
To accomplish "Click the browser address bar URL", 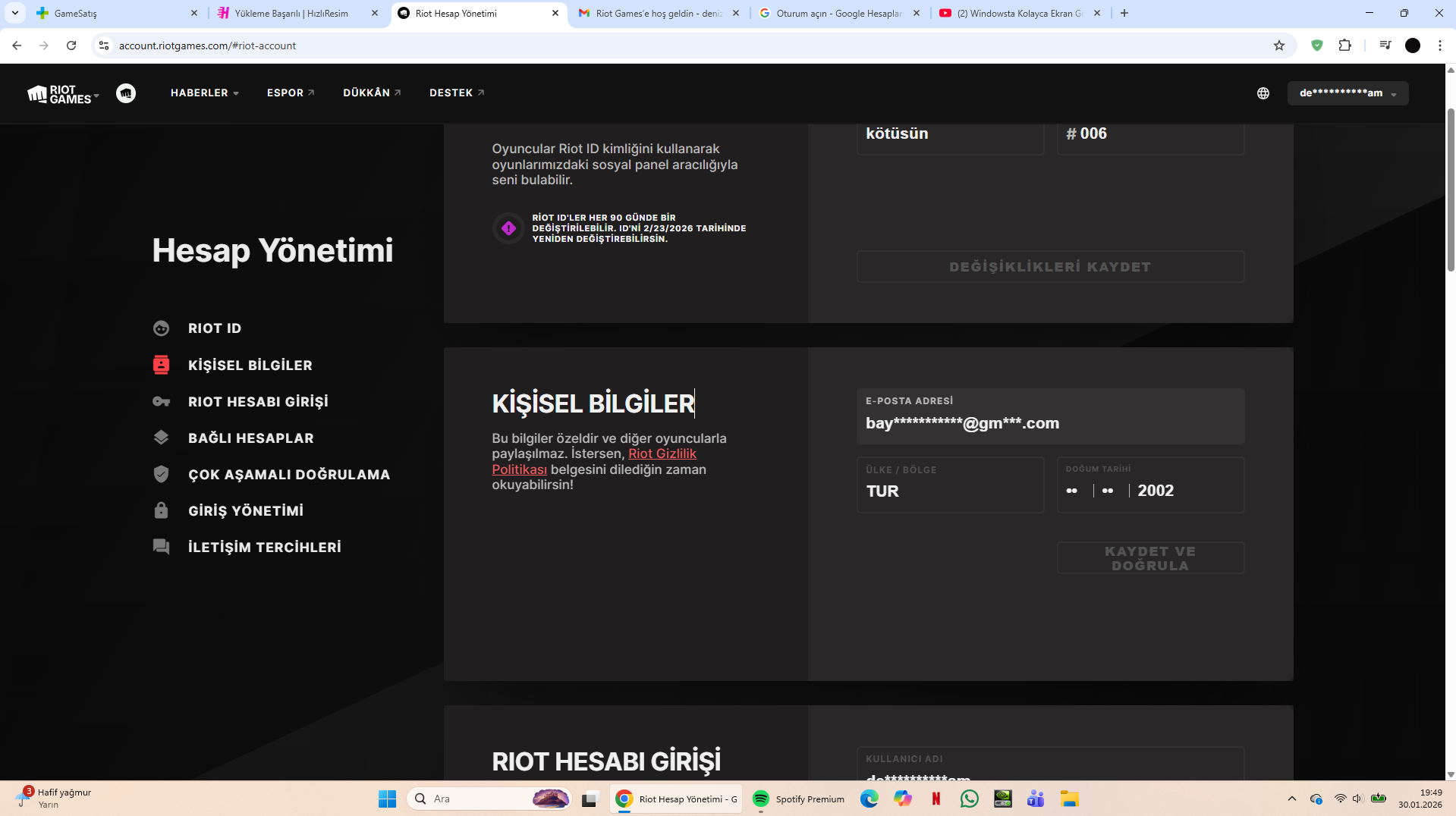I will (x=207, y=46).
